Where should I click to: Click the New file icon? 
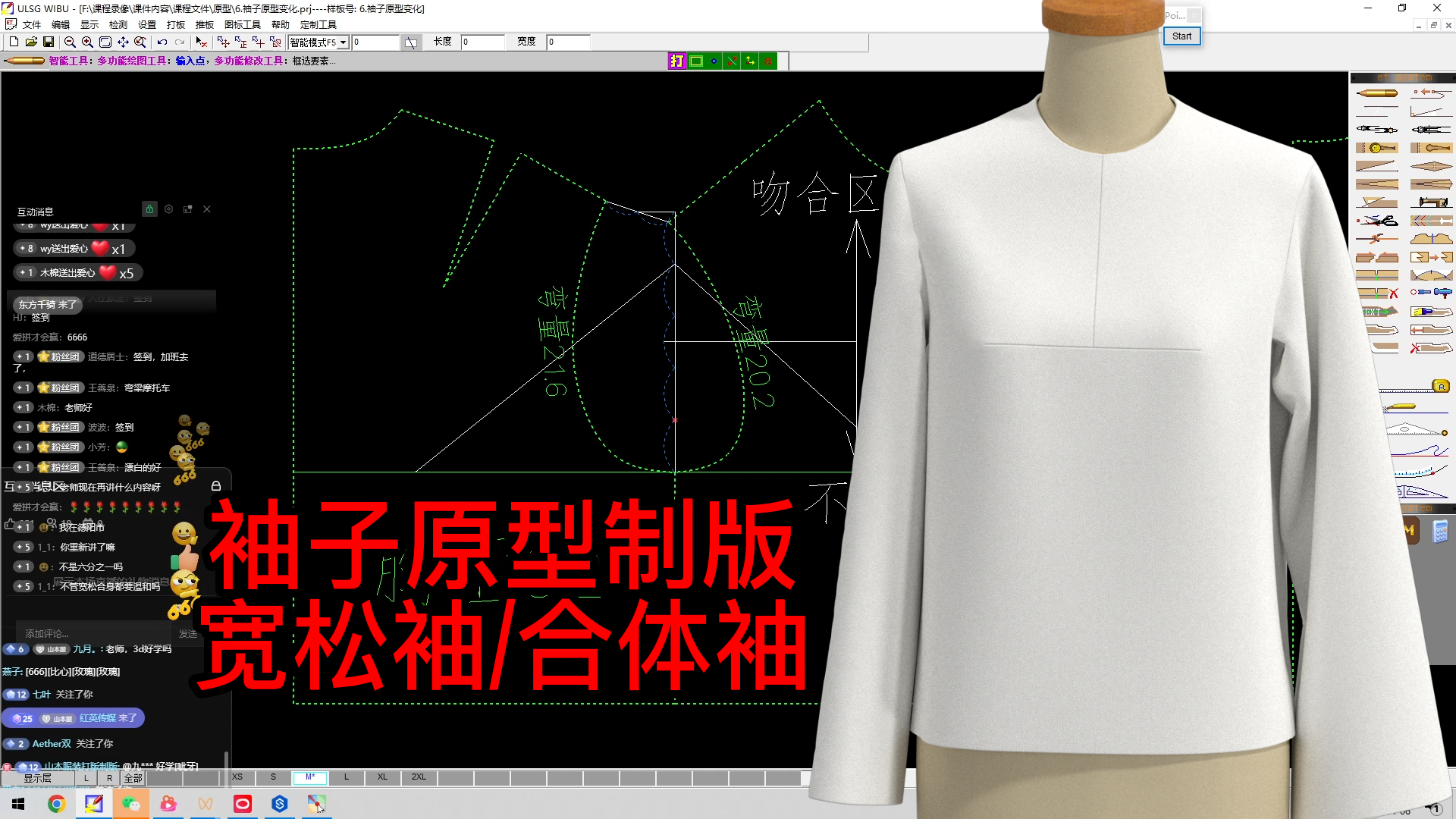(x=14, y=42)
